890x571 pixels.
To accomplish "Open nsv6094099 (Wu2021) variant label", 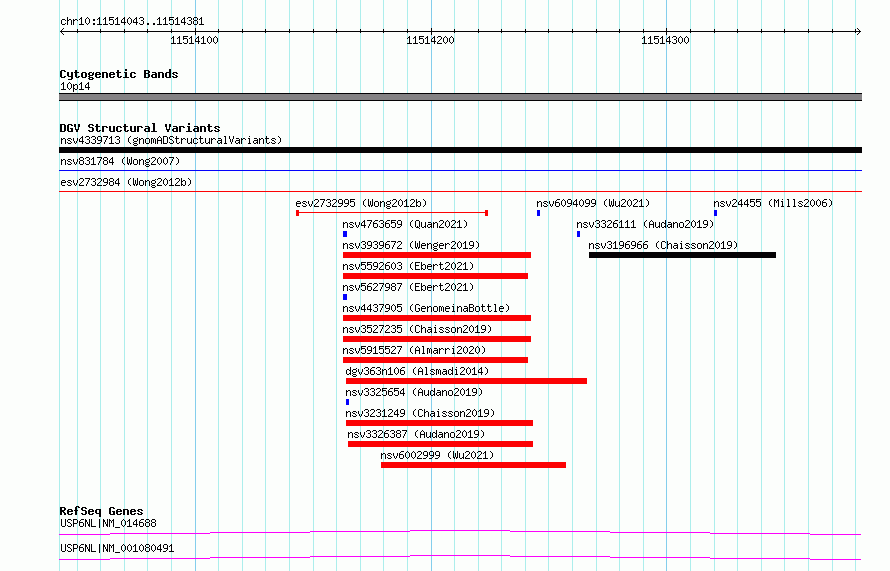I will (593, 203).
